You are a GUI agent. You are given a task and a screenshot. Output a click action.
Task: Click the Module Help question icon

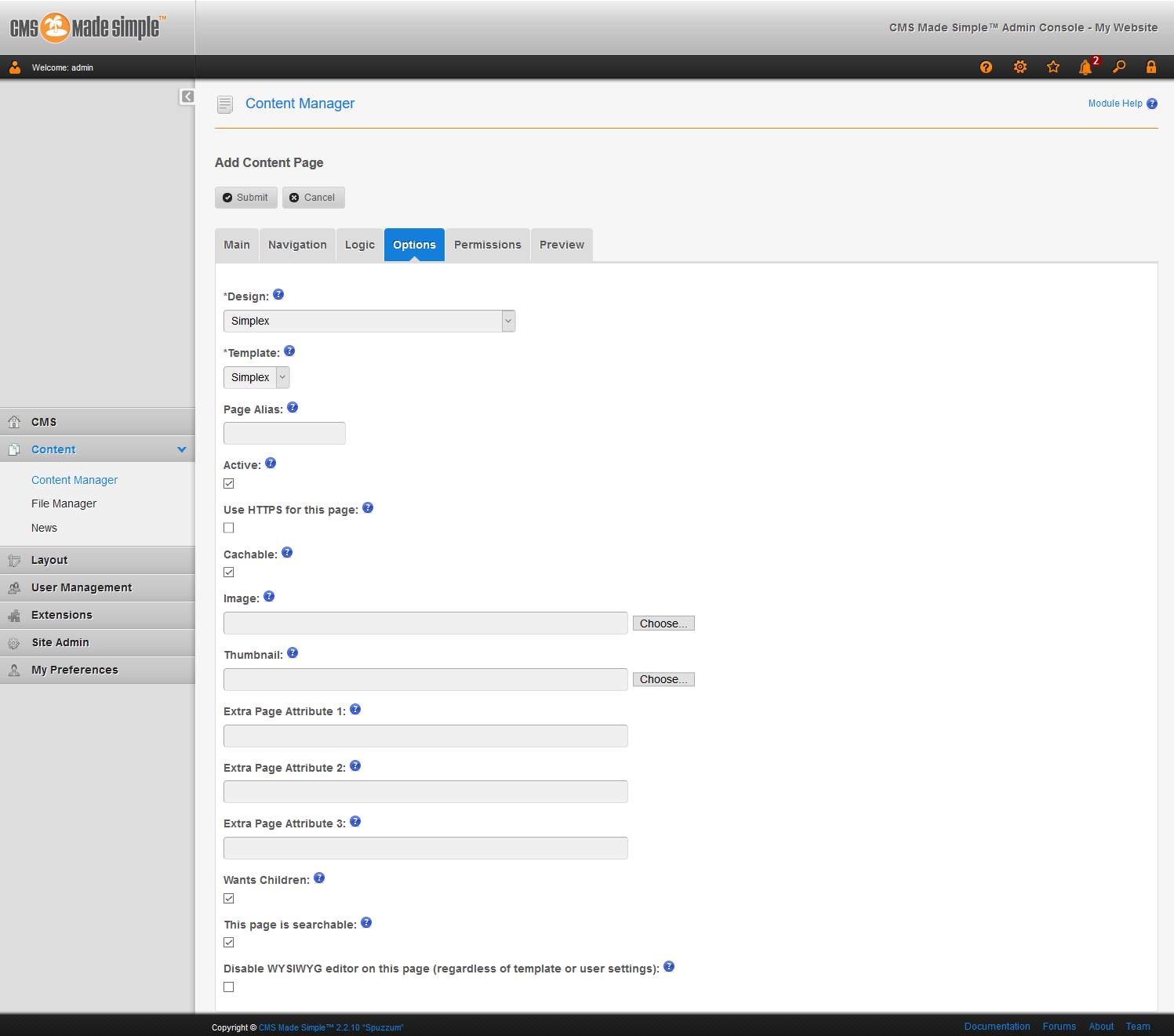tap(1152, 104)
